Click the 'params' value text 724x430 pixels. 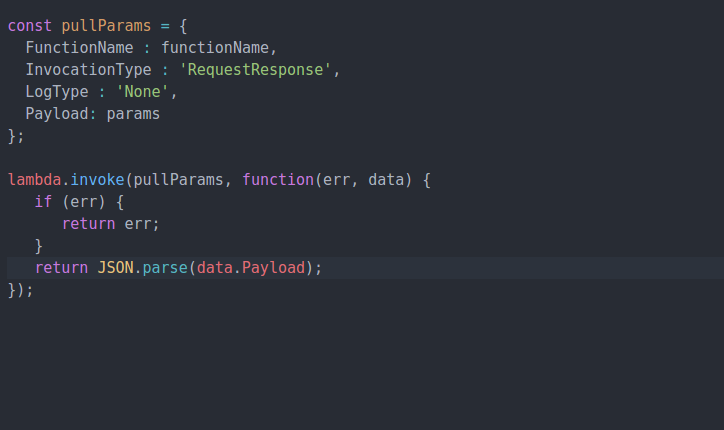pos(133,114)
